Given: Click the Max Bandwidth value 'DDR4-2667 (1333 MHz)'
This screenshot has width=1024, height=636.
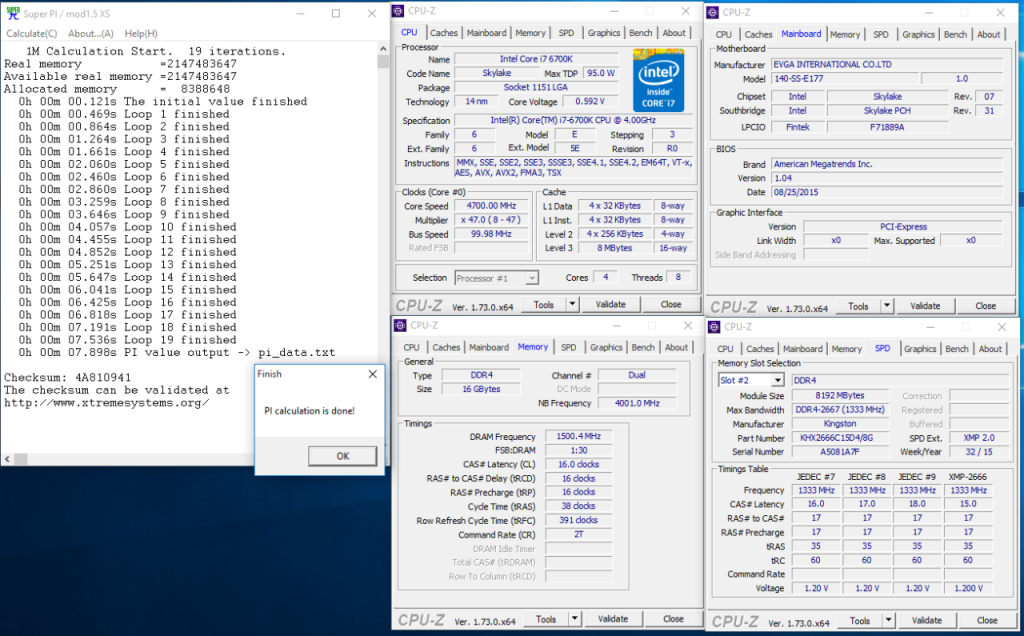Looking at the screenshot, I should pos(839,409).
